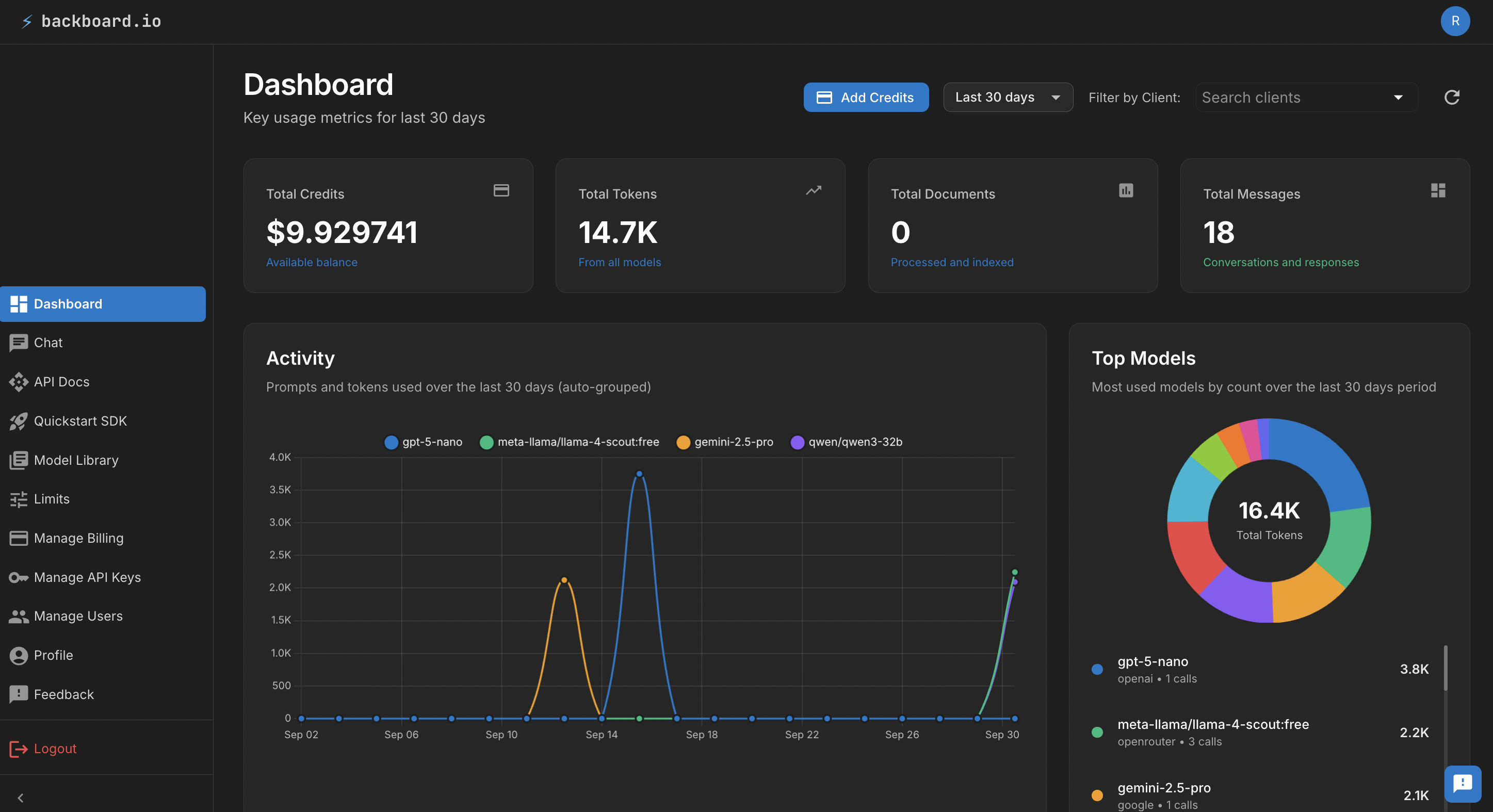Click the Total Credits card icon
1493x812 pixels.
coord(501,190)
